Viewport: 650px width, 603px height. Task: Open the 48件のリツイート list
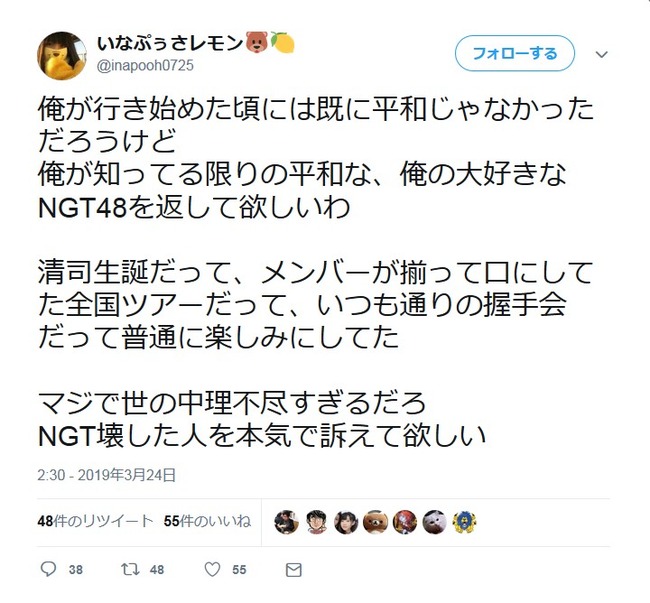95,521
